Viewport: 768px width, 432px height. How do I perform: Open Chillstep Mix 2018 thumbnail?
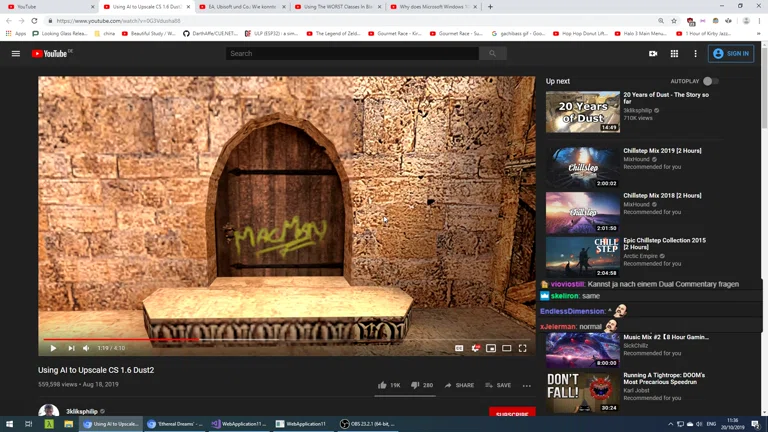(582, 213)
